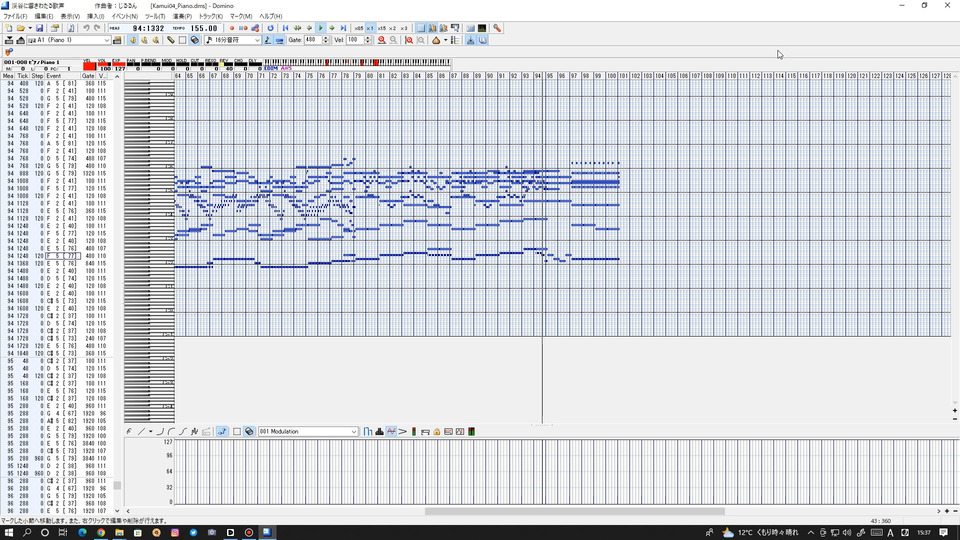
Task: Expand the arrow next to the metronome icon
Action: pos(445,40)
